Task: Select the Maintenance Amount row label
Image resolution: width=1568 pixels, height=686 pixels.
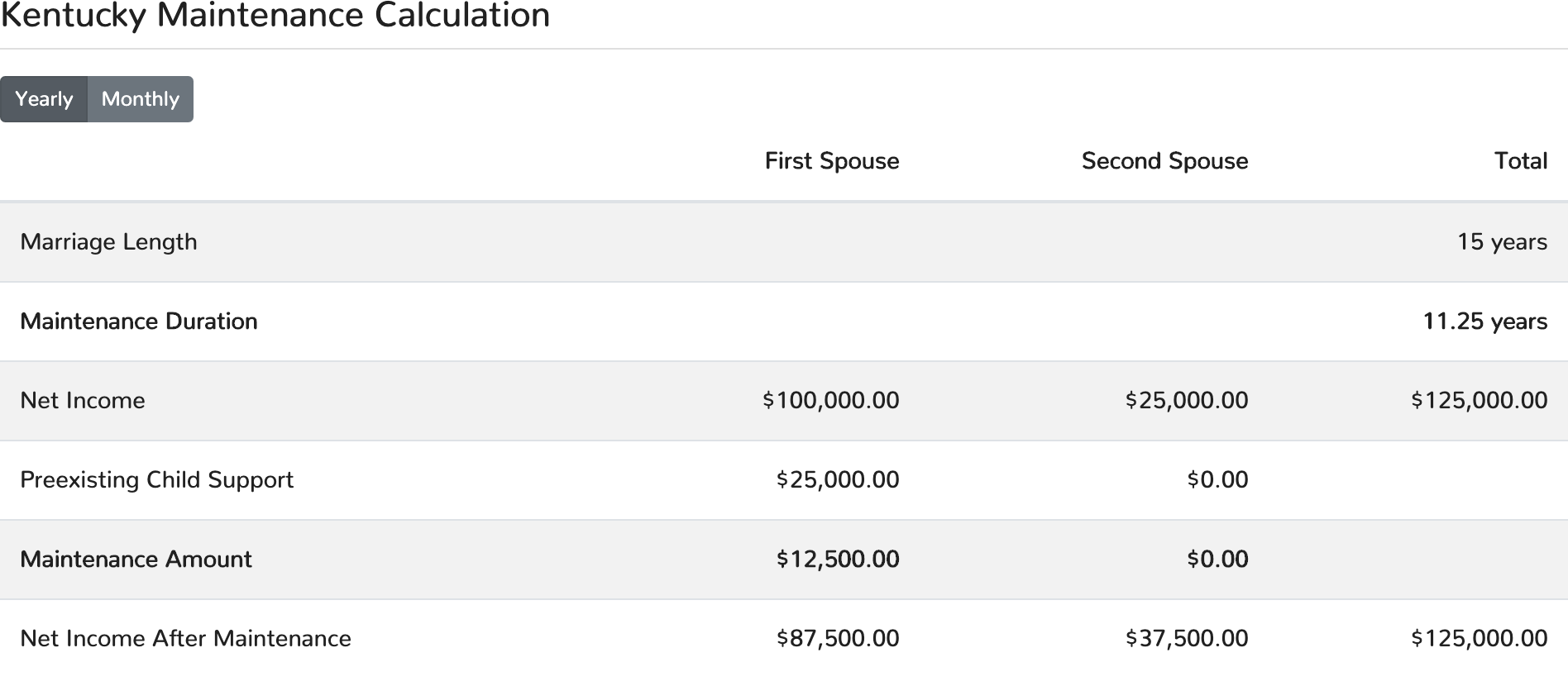Action: [x=136, y=560]
